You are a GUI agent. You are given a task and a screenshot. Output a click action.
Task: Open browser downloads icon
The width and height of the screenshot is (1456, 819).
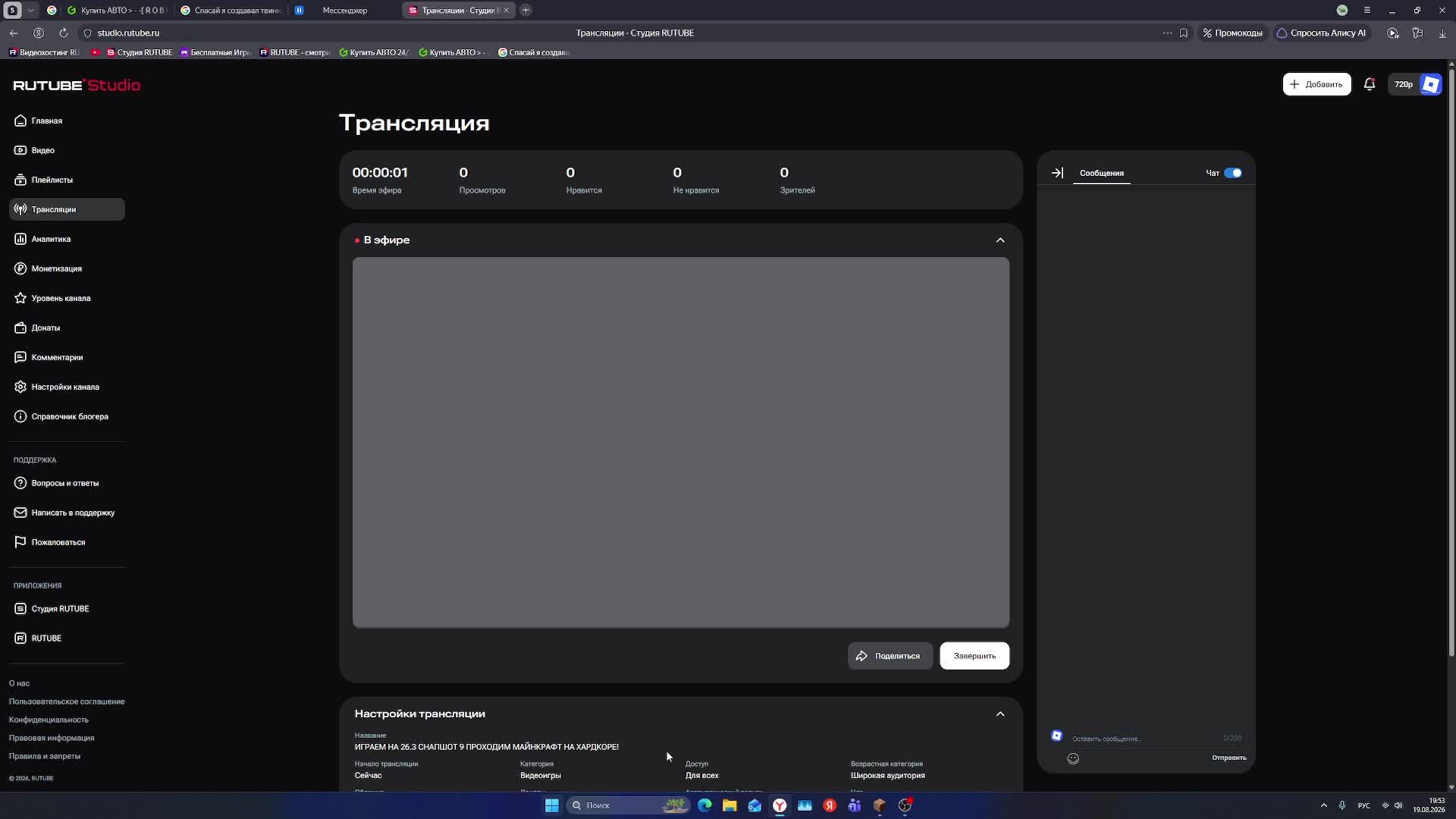pos(1442,33)
